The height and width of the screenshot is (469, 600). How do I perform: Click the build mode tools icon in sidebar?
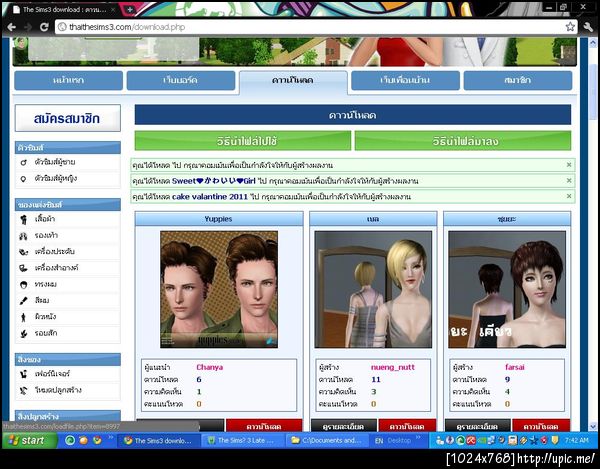[x=23, y=390]
